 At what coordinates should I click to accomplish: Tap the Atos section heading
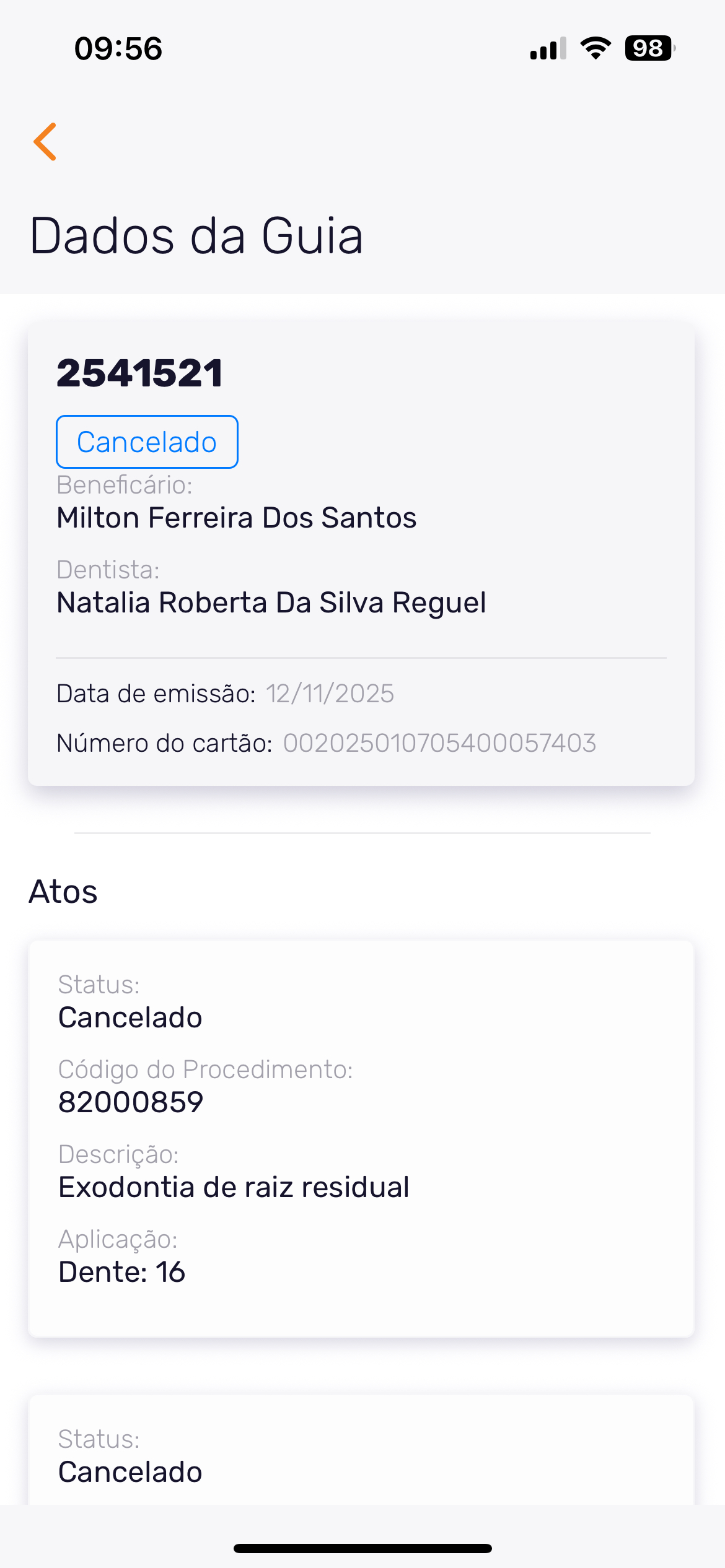tap(63, 892)
